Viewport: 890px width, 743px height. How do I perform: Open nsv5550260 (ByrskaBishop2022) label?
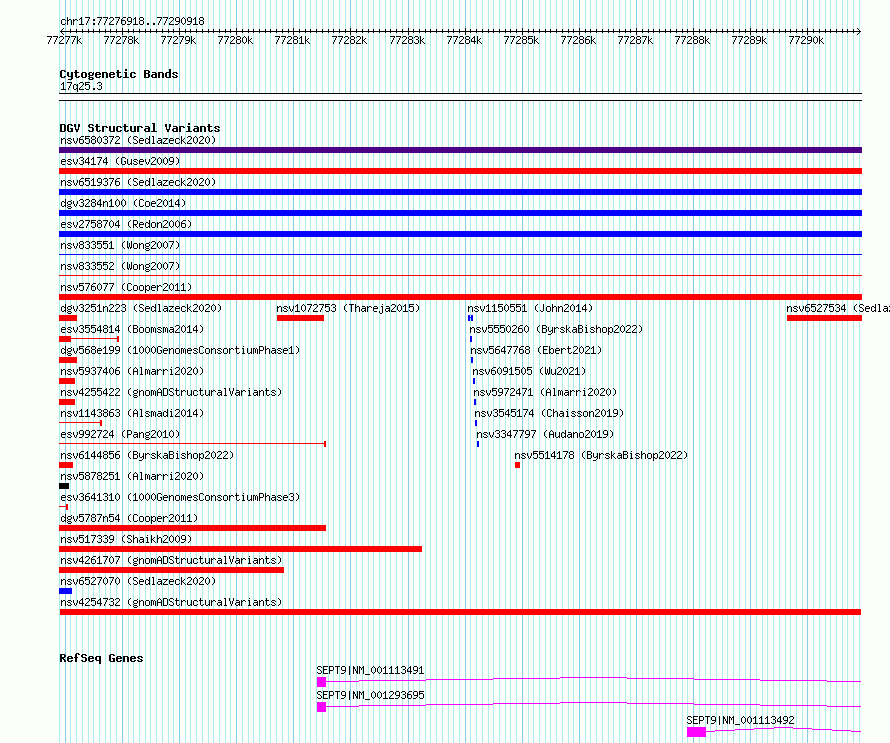pos(556,329)
